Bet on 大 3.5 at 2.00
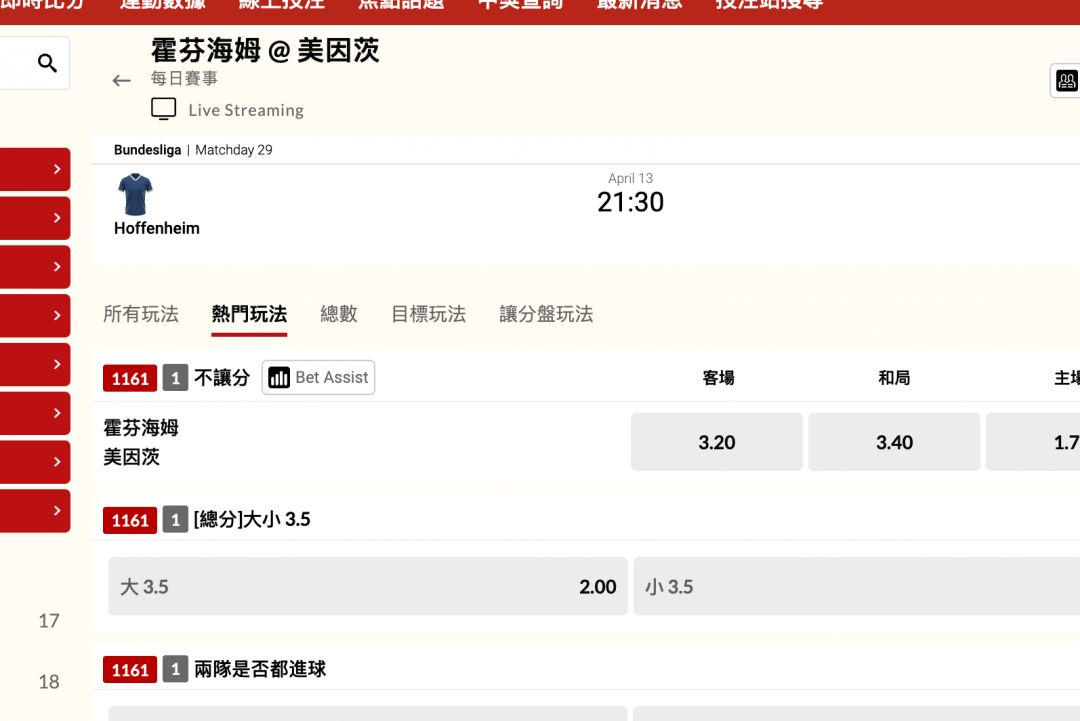This screenshot has height=721, width=1080. (x=368, y=587)
